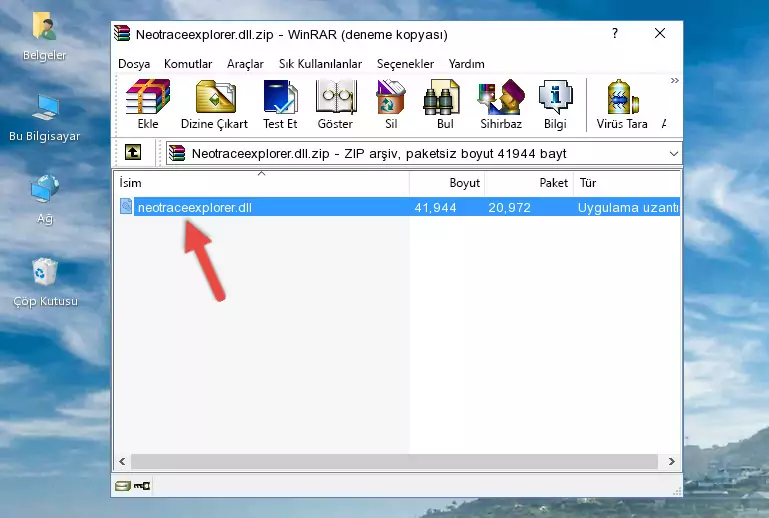
Task: Sort by Tür column header
Action: pyautogui.click(x=627, y=183)
